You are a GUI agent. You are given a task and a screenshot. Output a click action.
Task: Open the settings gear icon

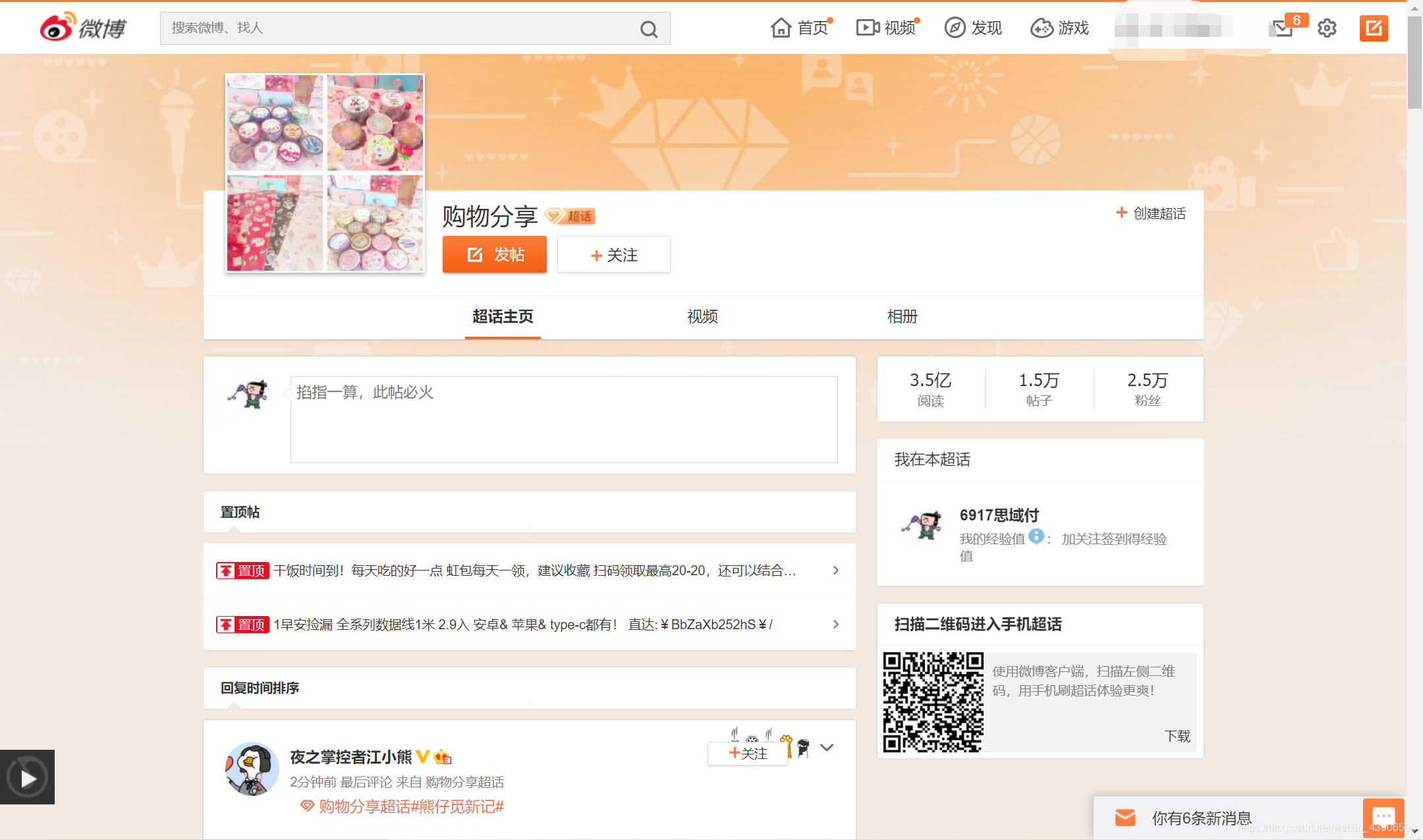1327,28
